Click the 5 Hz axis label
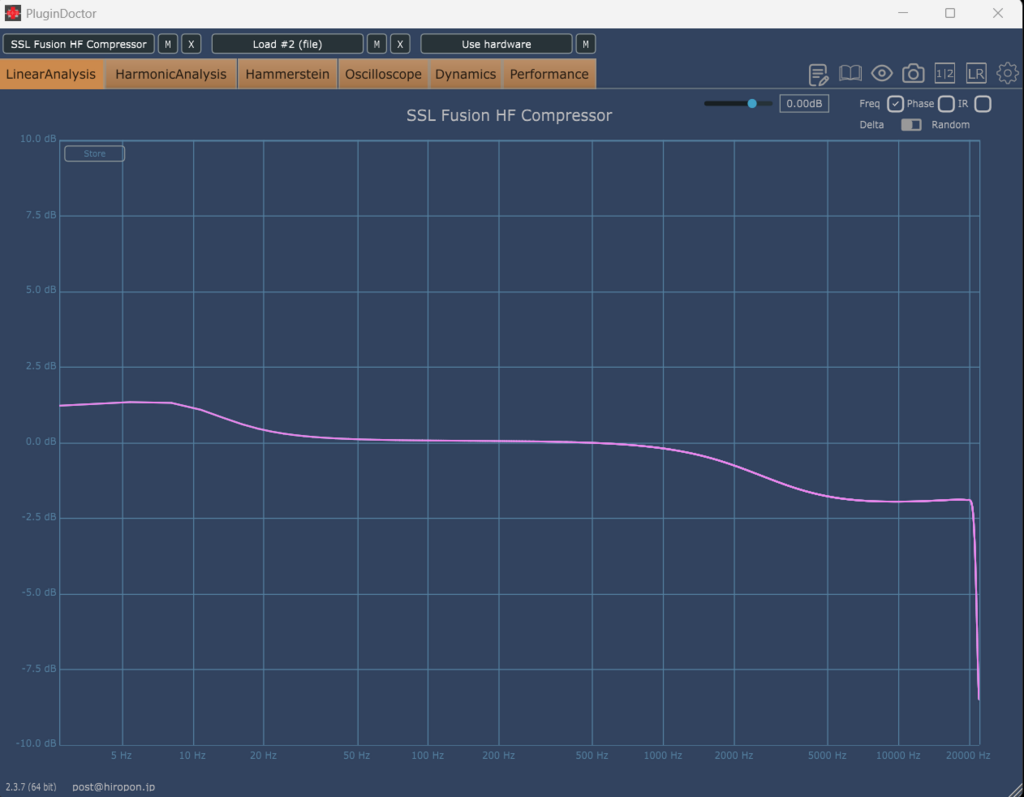 coord(121,755)
